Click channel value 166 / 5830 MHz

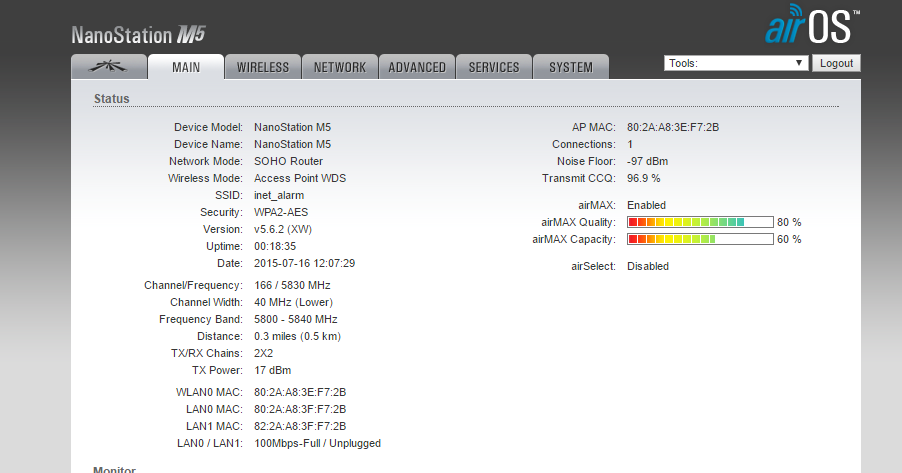(292, 285)
